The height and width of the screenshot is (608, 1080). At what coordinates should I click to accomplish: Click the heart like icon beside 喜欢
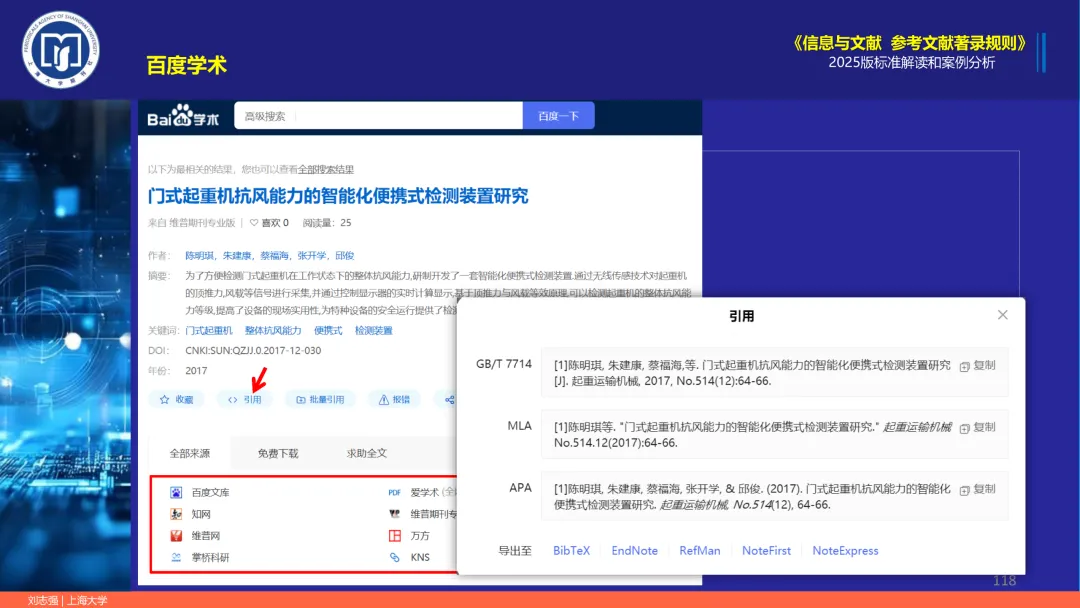click(x=253, y=222)
